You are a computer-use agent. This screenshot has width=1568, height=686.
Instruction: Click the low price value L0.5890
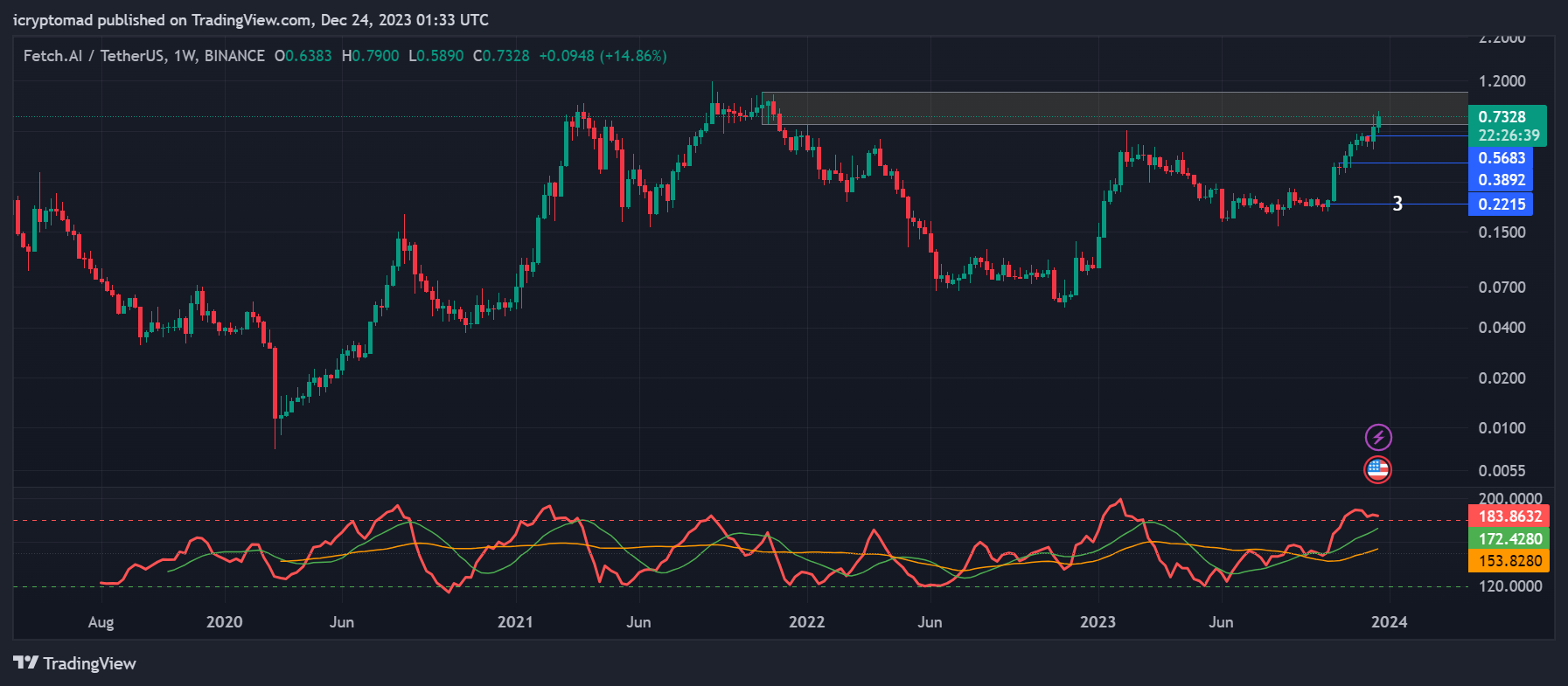click(436, 56)
